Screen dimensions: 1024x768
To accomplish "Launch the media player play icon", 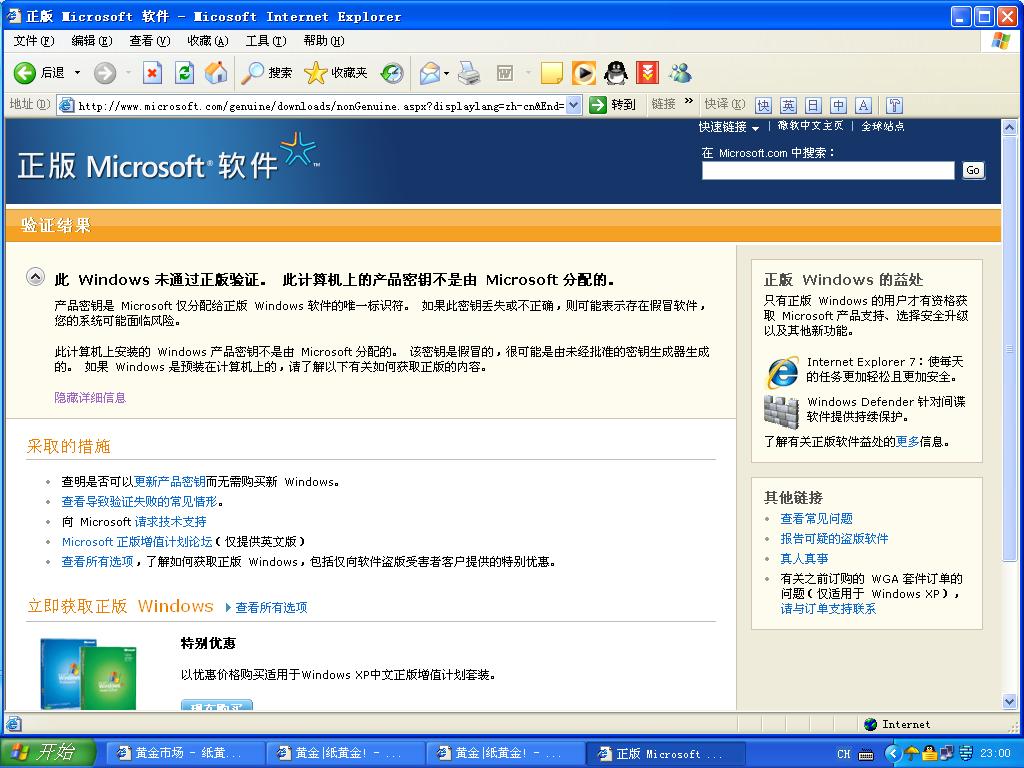I will pyautogui.click(x=584, y=72).
